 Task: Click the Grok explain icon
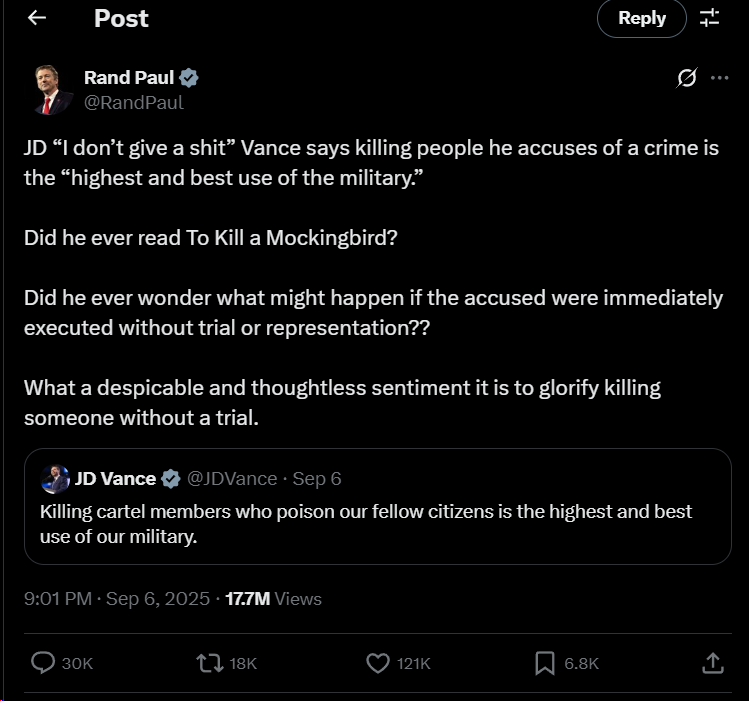[686, 79]
